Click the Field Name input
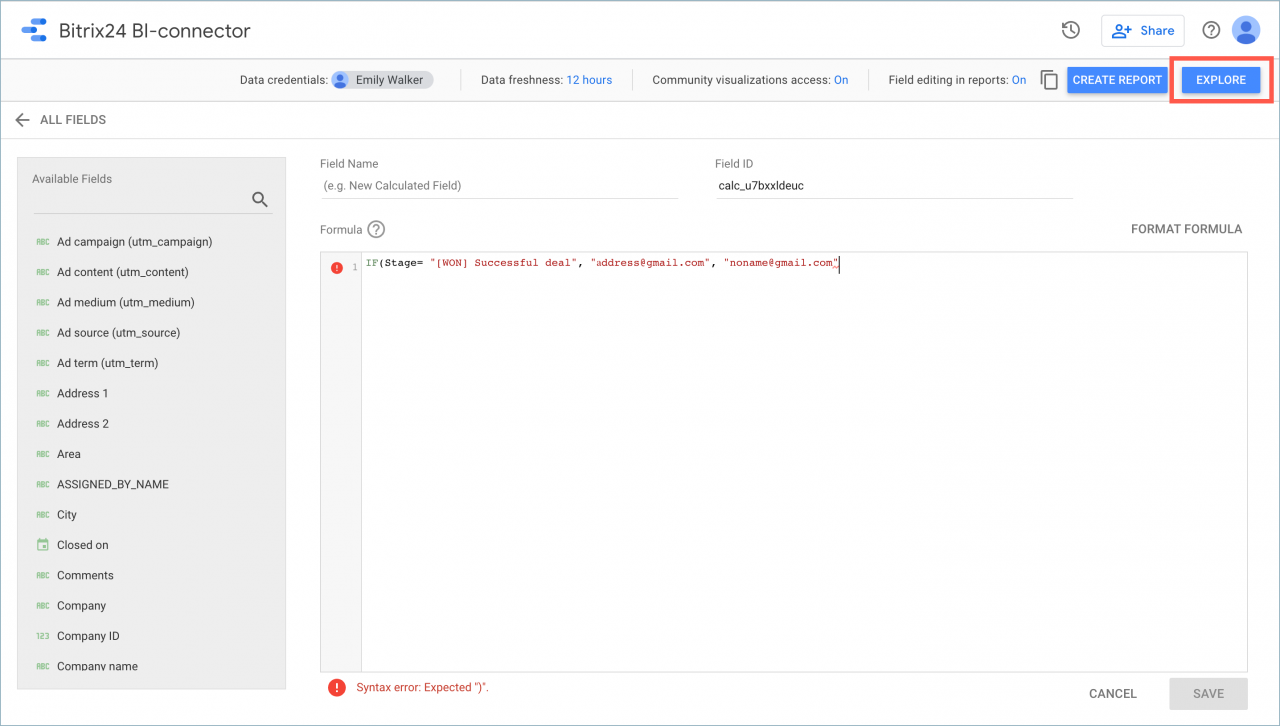 (x=499, y=186)
